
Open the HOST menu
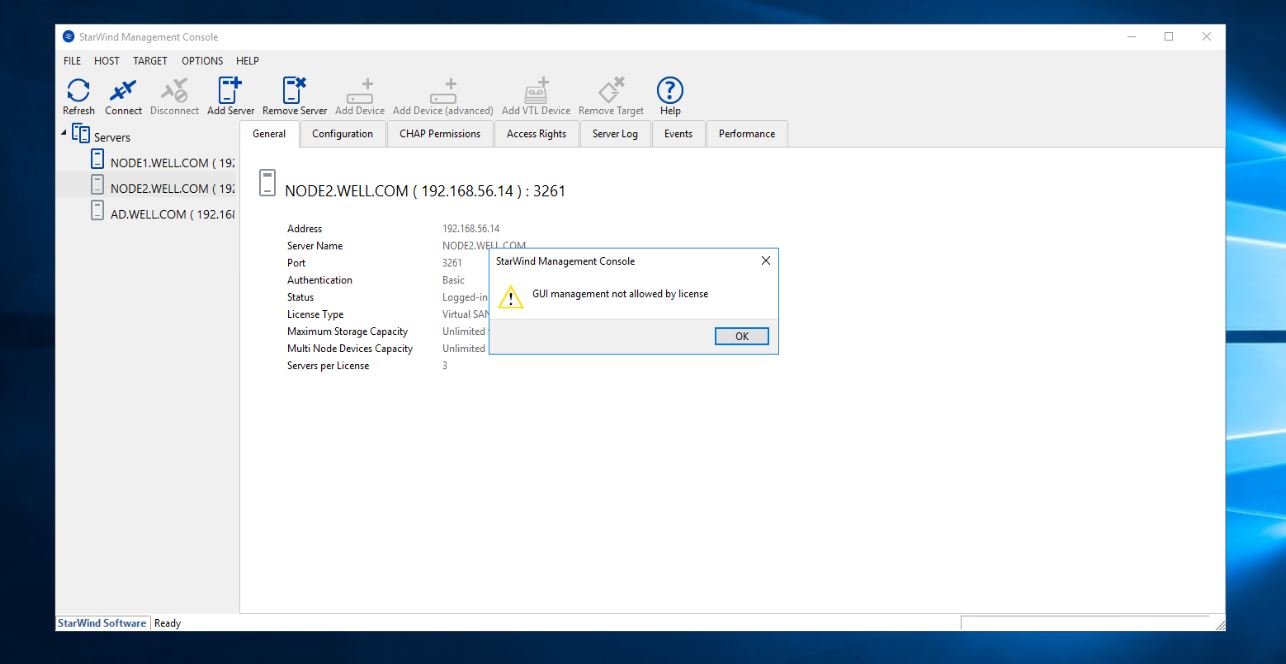107,61
